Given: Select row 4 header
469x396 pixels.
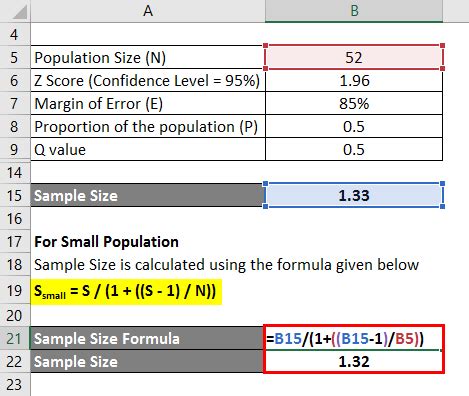Looking at the screenshot, I should [15, 34].
